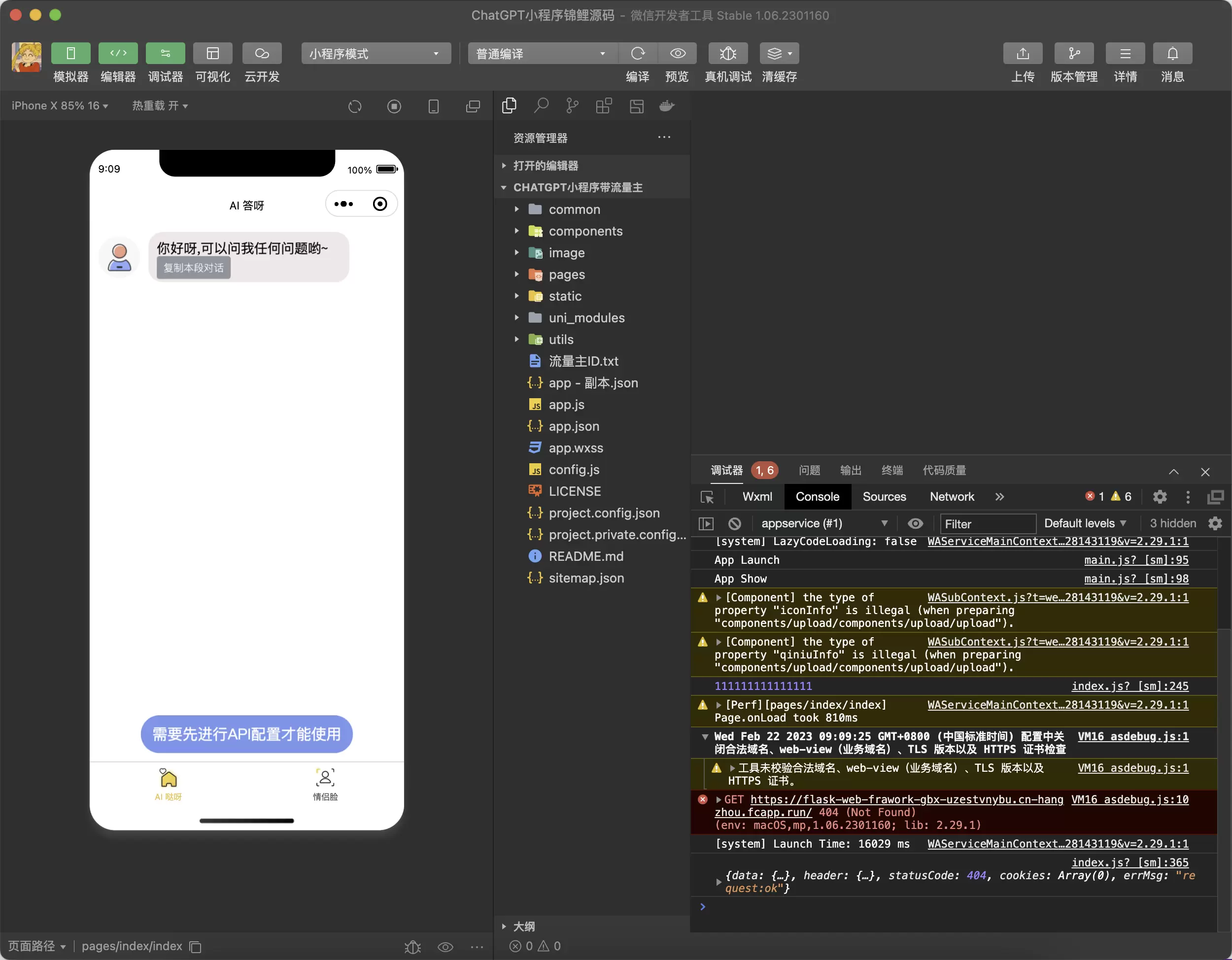Tap the copy this conversation button
Image resolution: width=1232 pixels, height=960 pixels.
194,268
